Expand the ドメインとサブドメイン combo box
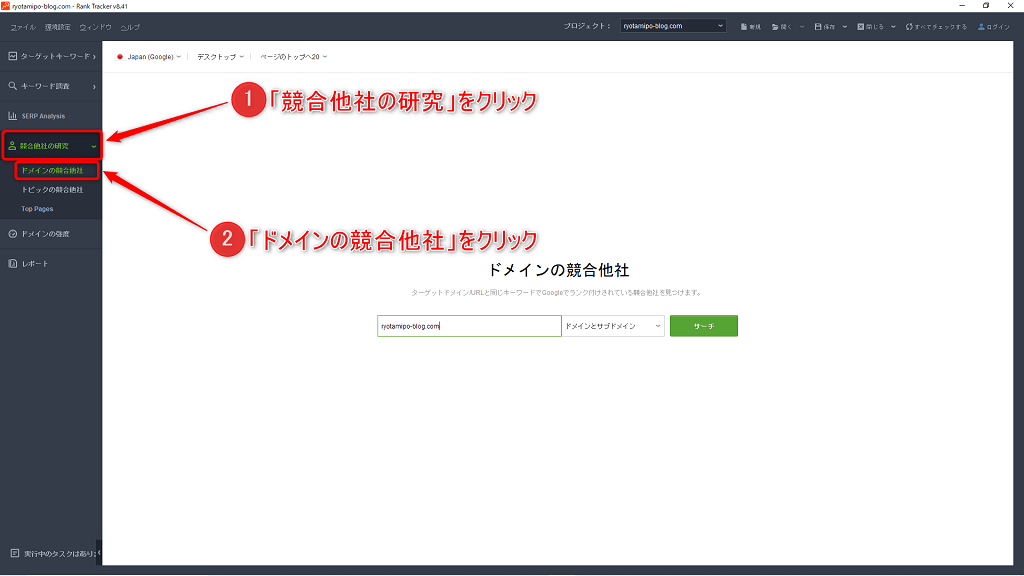The image size is (1024, 576). pos(612,326)
